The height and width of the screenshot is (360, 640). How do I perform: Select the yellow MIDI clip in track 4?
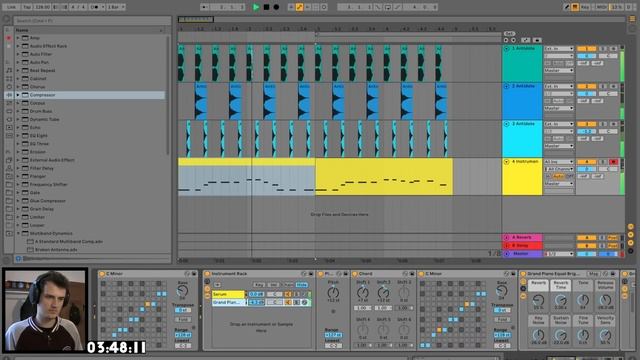pos(384,177)
